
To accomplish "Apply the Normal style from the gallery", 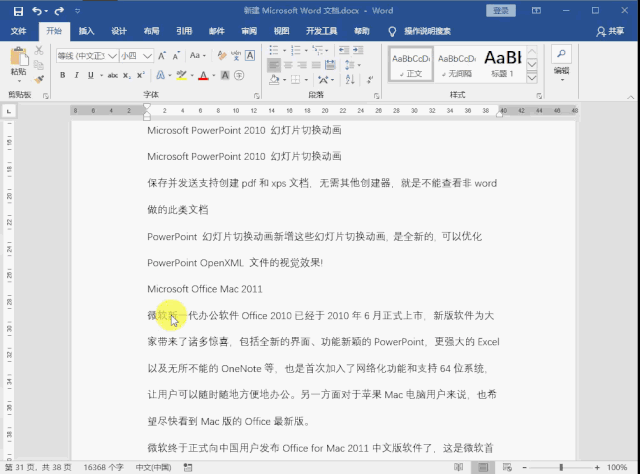I will click(x=411, y=65).
